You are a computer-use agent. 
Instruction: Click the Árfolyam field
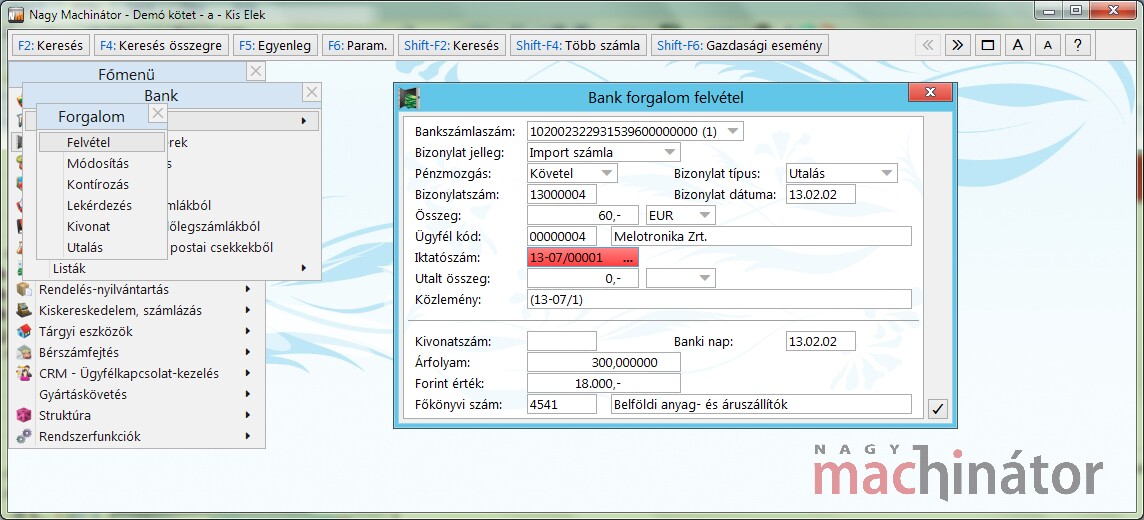(603, 362)
